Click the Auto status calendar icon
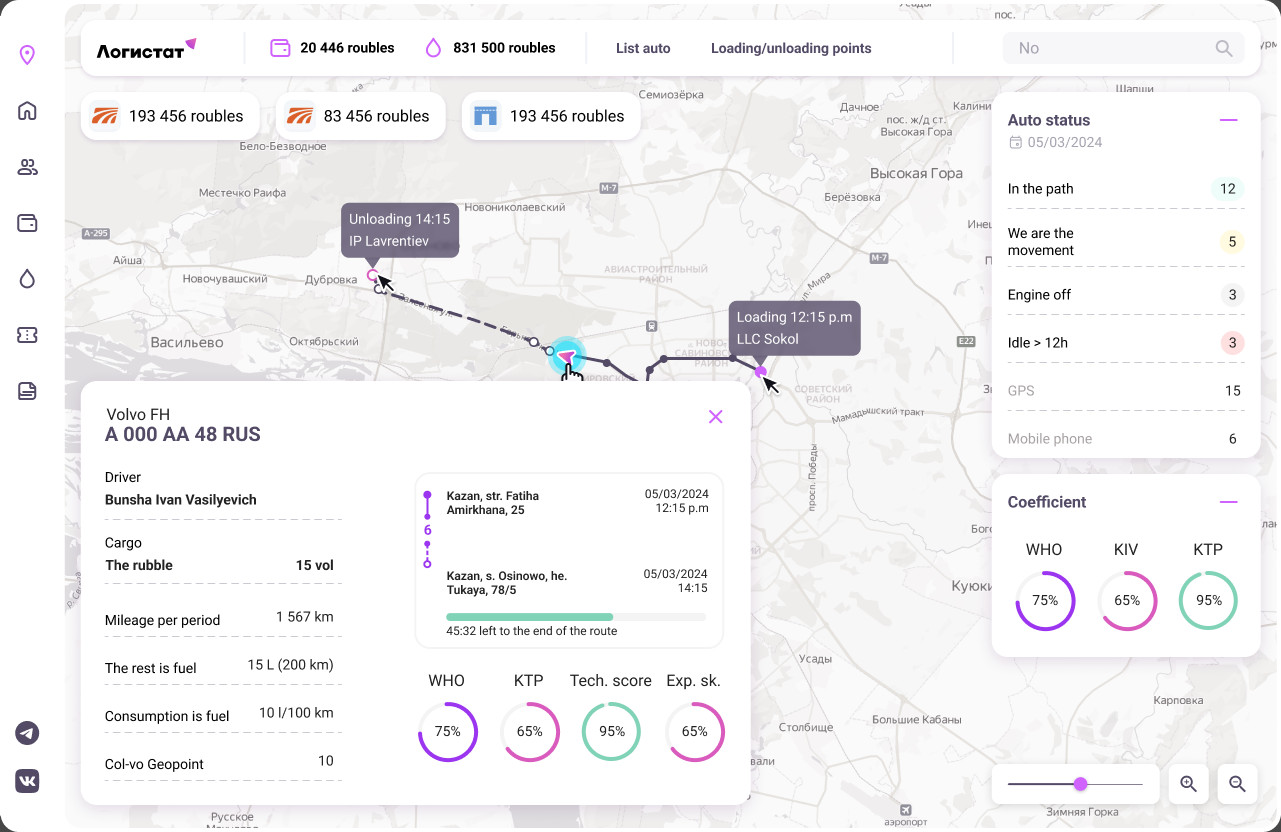Screen dimensions: 1281x832 click(1016, 143)
